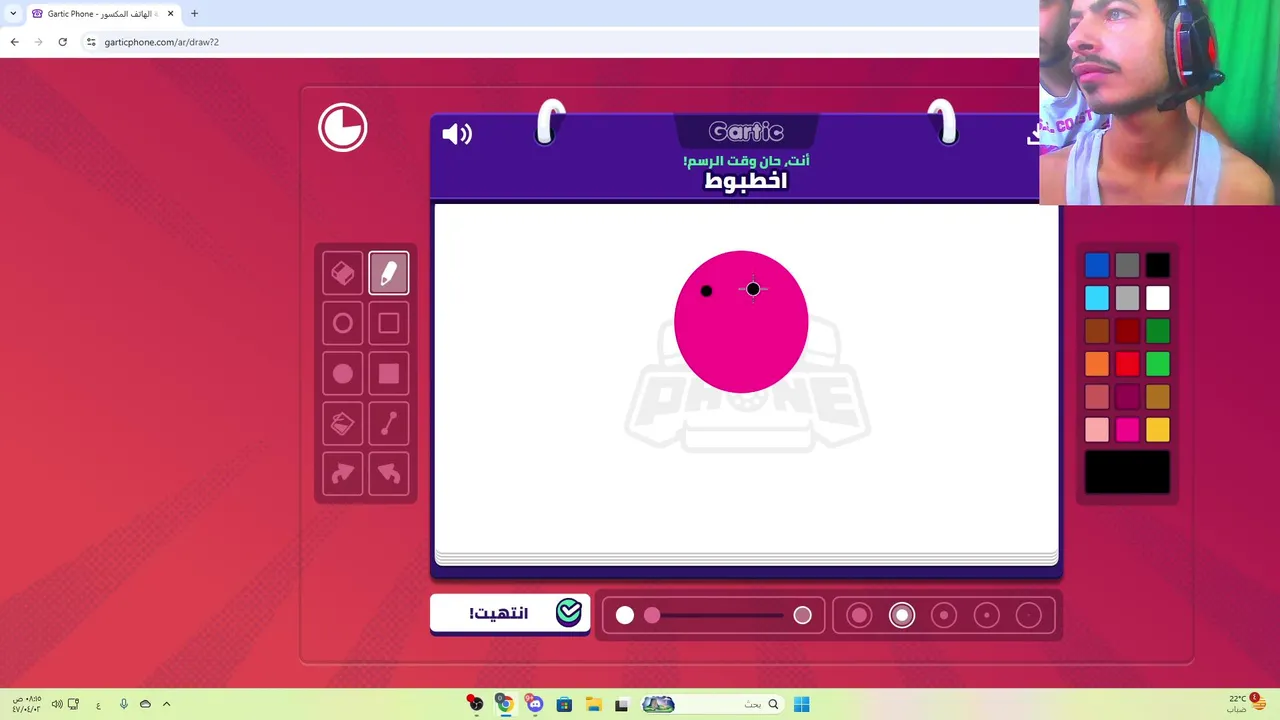Select the second smallest brush size
The image size is (1280, 720).
pos(987,615)
